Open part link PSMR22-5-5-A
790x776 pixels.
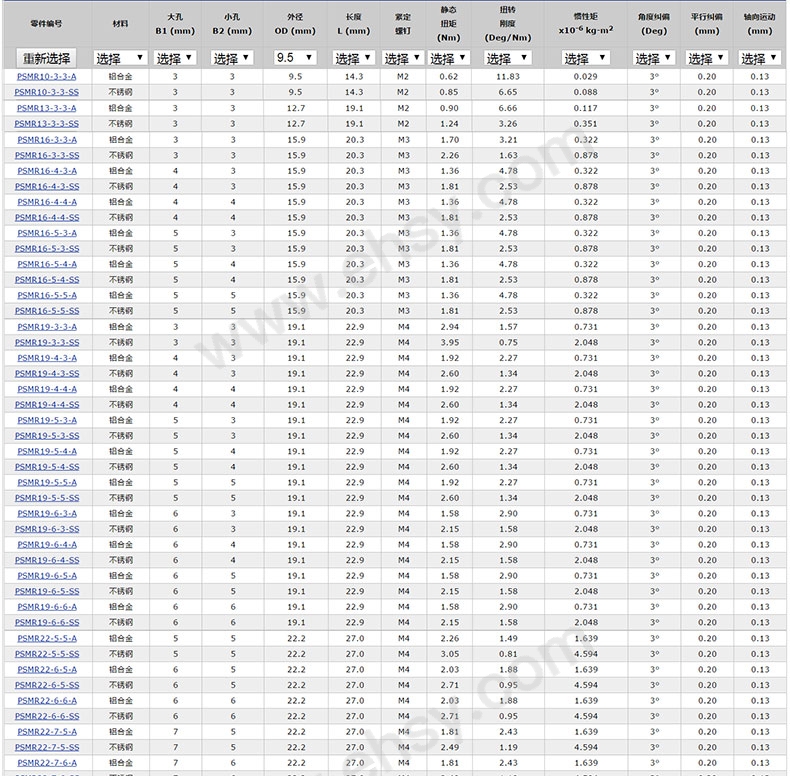[x=47, y=638]
